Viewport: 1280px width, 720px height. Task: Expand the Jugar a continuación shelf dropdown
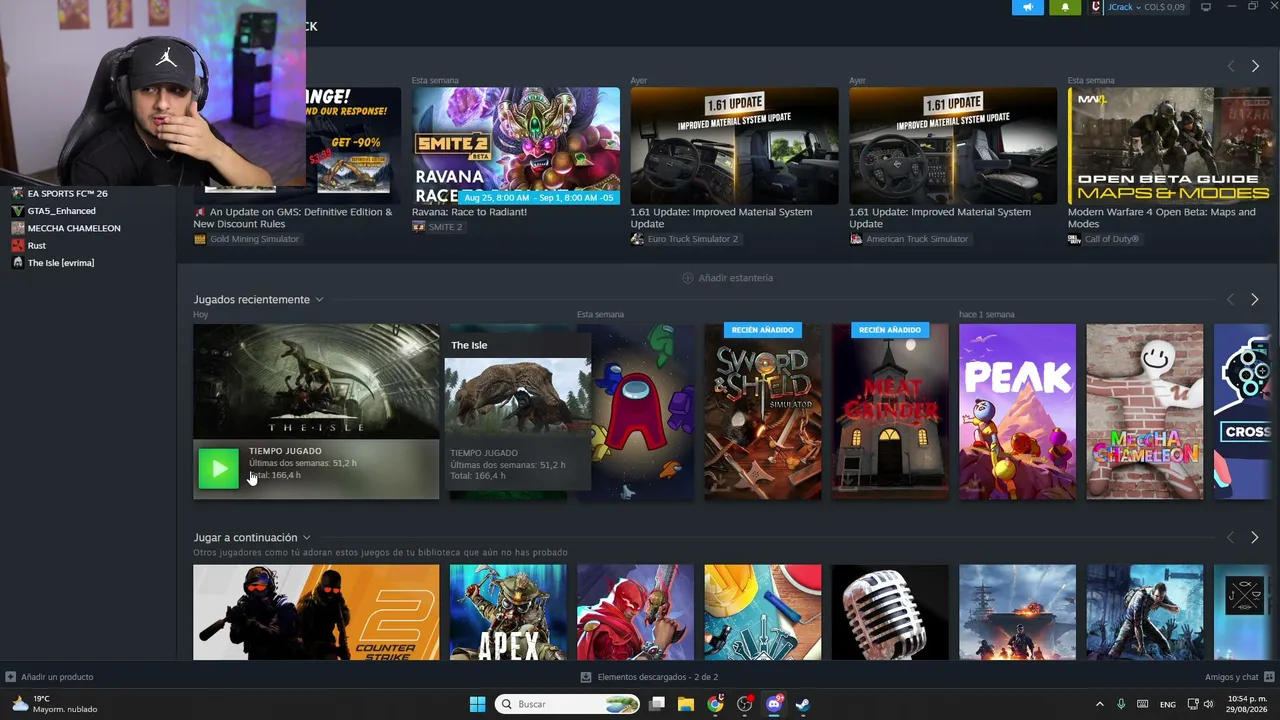pos(306,538)
